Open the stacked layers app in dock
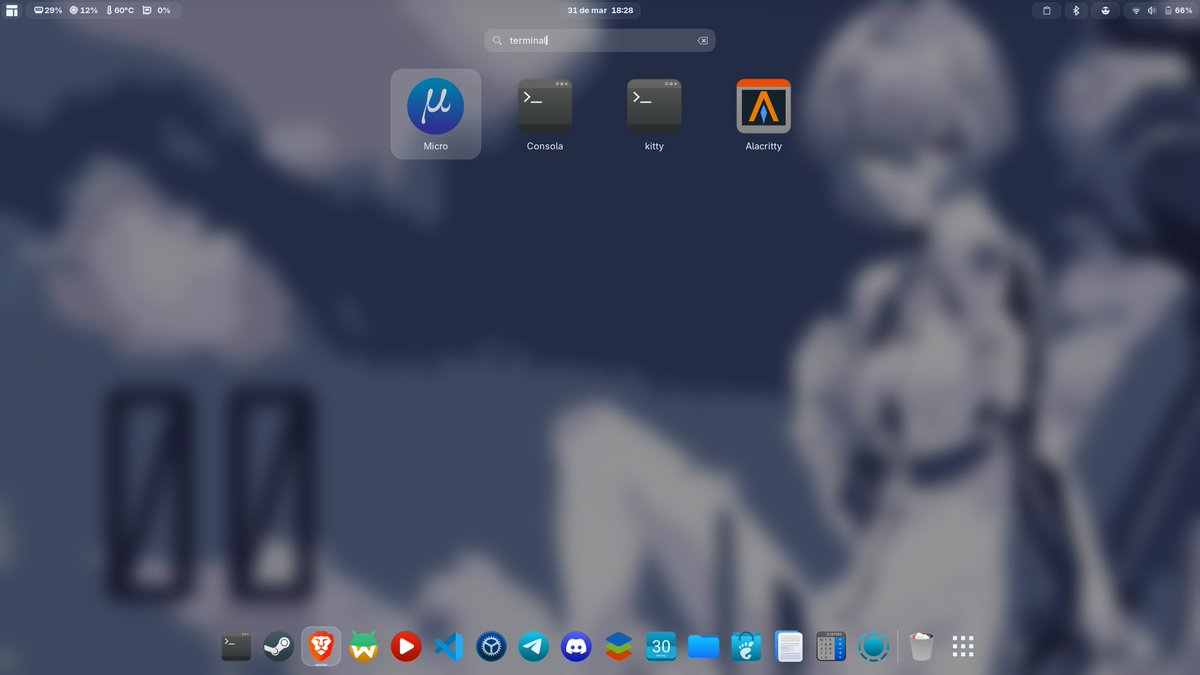The image size is (1200, 675). [x=618, y=647]
